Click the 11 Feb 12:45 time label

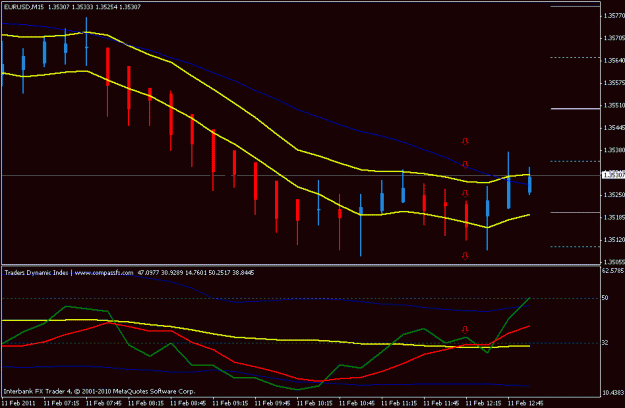(526, 403)
